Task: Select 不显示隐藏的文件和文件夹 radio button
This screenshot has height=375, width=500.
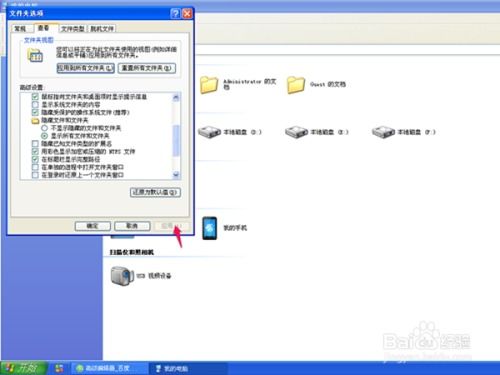Action: coord(44,128)
